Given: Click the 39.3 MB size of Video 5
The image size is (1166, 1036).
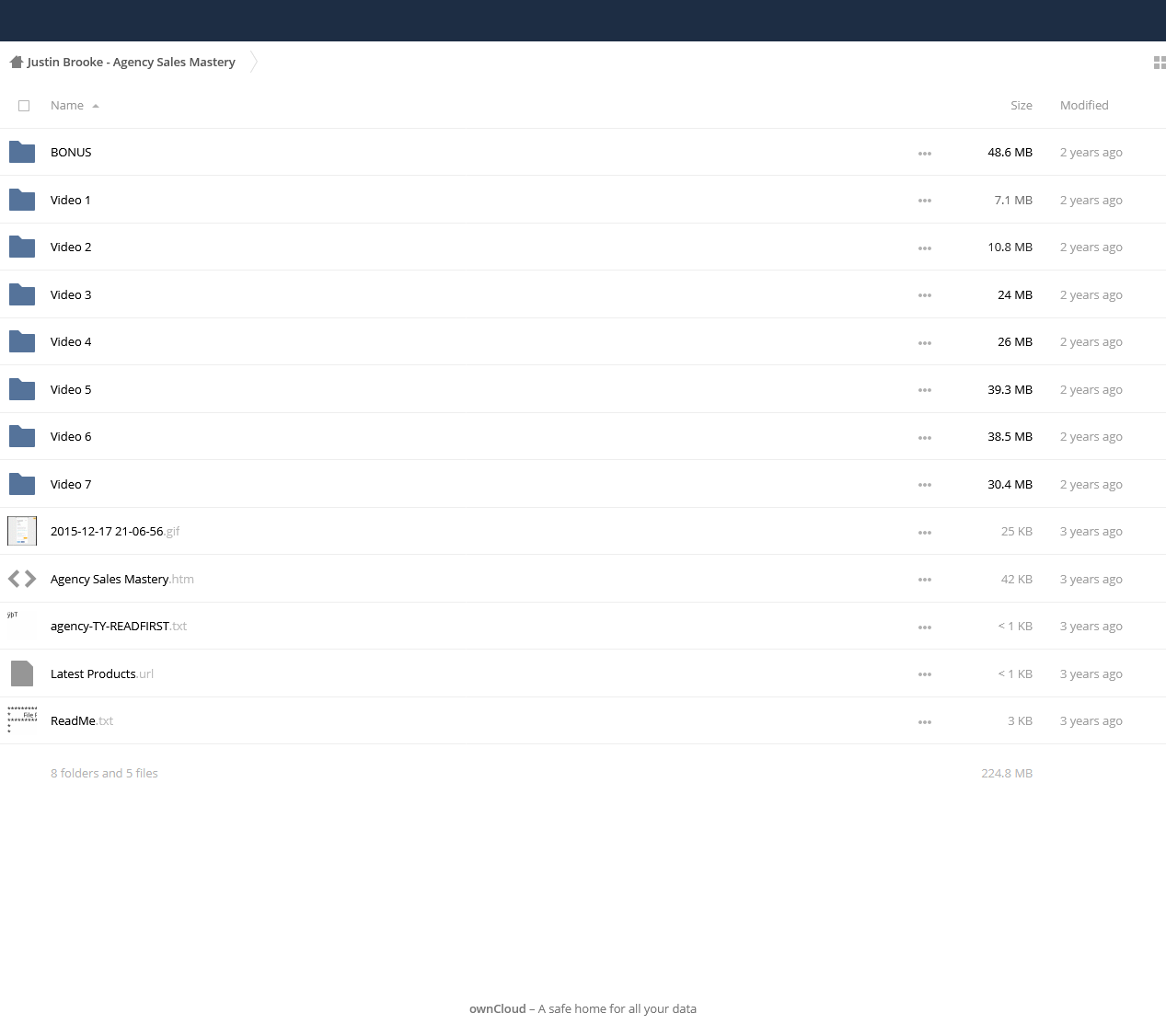Looking at the screenshot, I should 1010,389.
